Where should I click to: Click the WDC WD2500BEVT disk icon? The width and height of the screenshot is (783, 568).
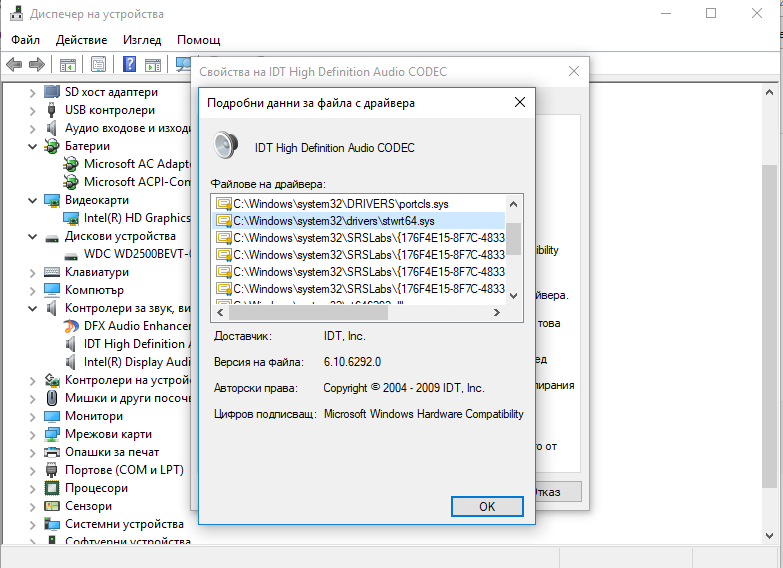tap(71, 256)
